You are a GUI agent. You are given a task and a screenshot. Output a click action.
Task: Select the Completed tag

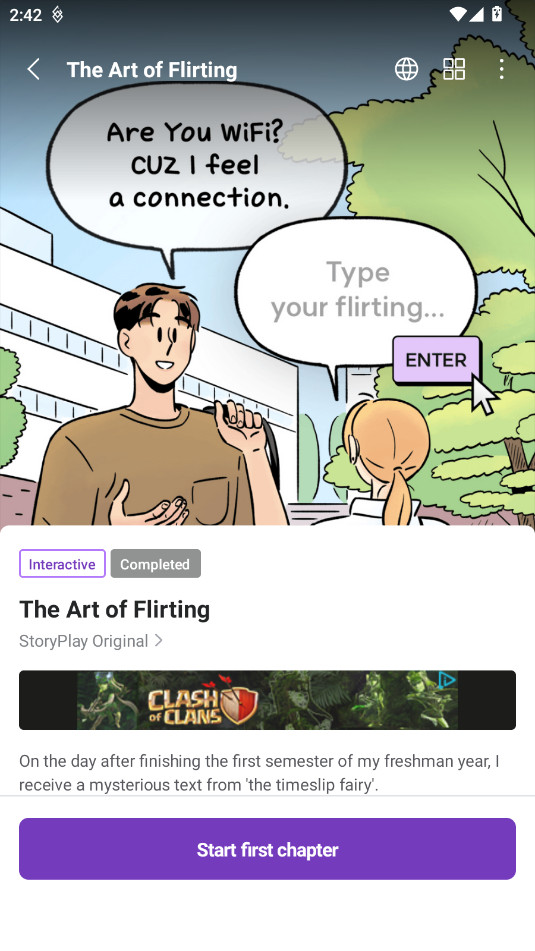pos(155,563)
